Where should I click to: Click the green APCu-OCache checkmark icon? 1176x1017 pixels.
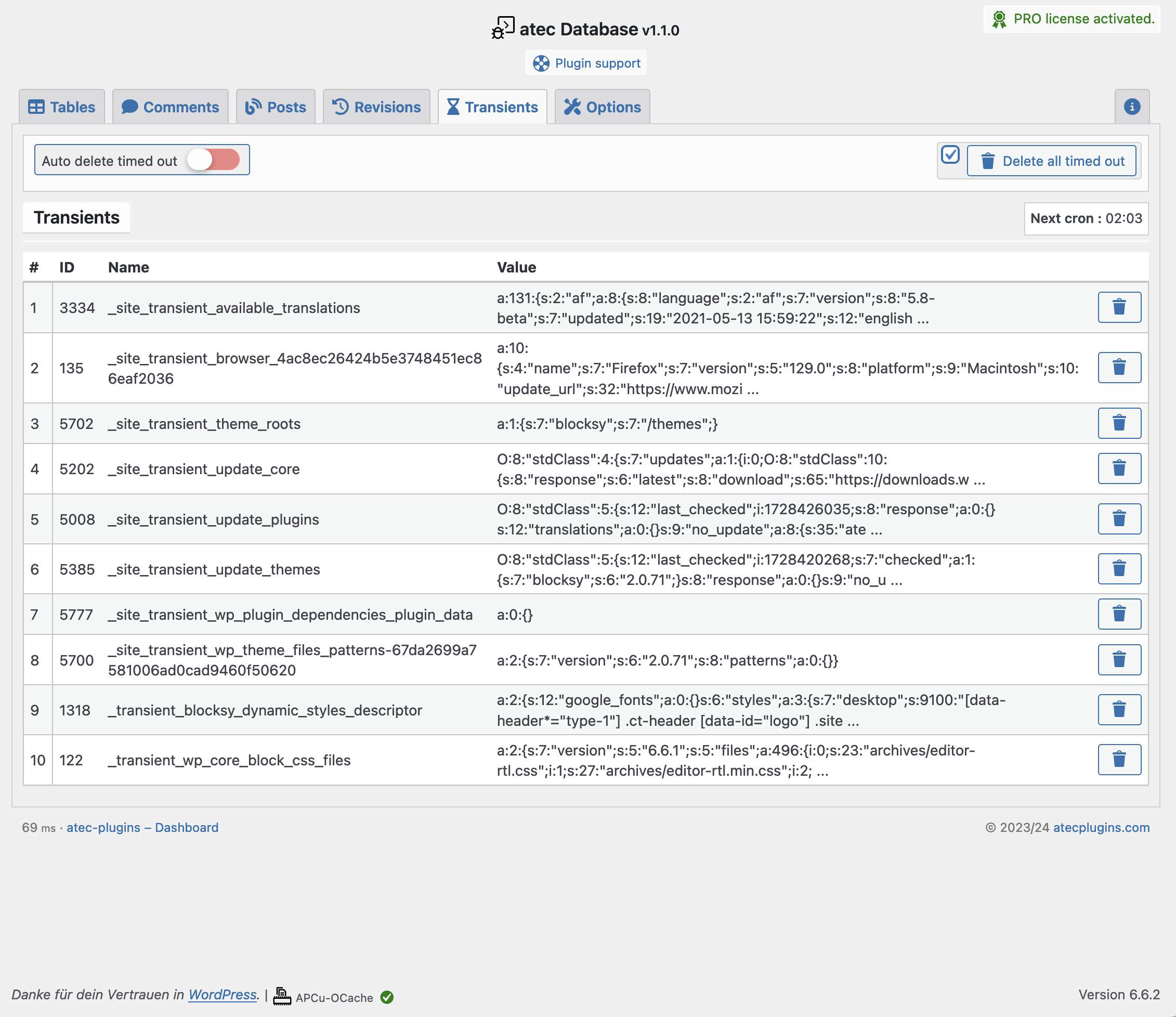[387, 997]
